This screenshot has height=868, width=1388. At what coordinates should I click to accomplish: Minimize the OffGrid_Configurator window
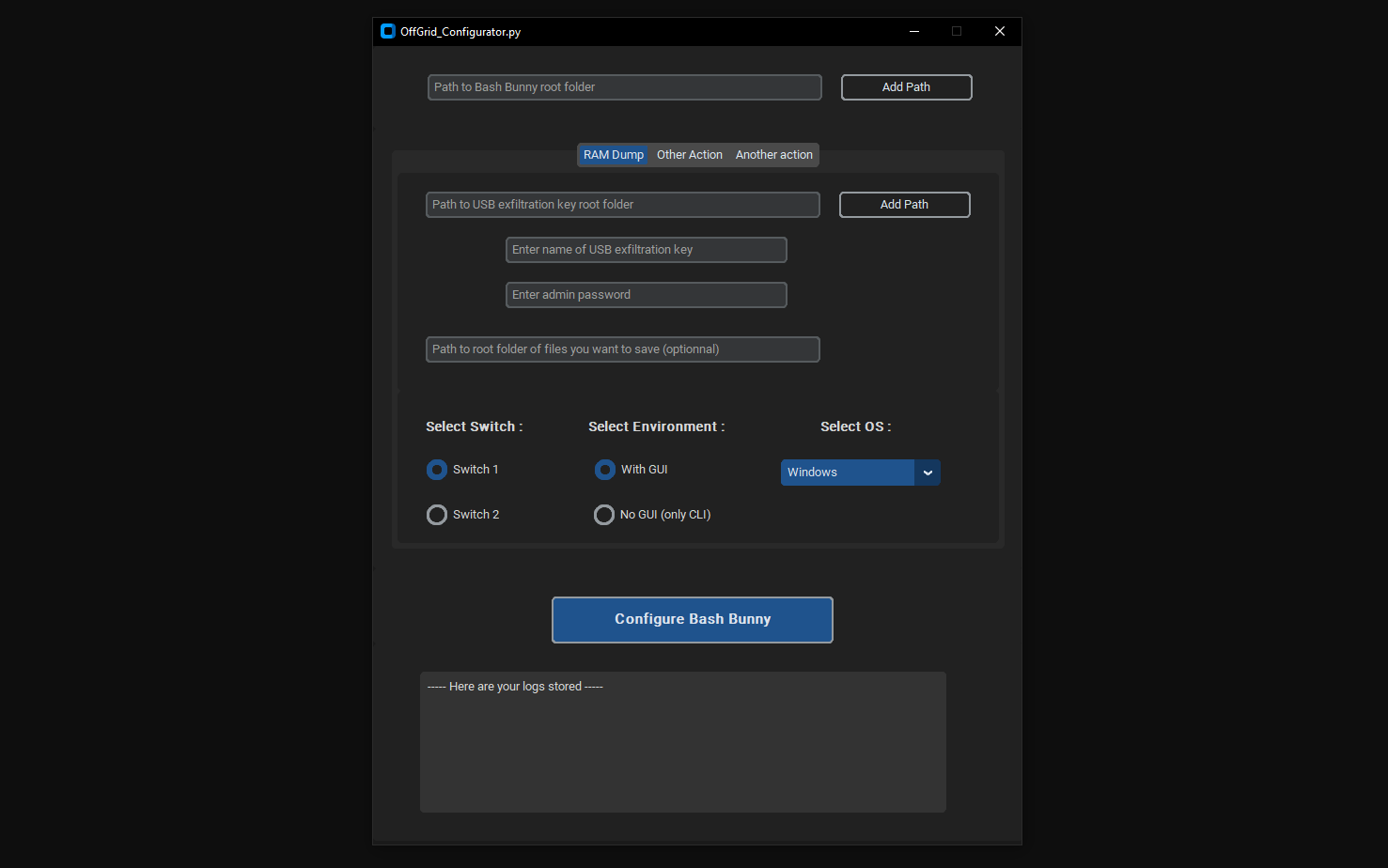coord(914,31)
